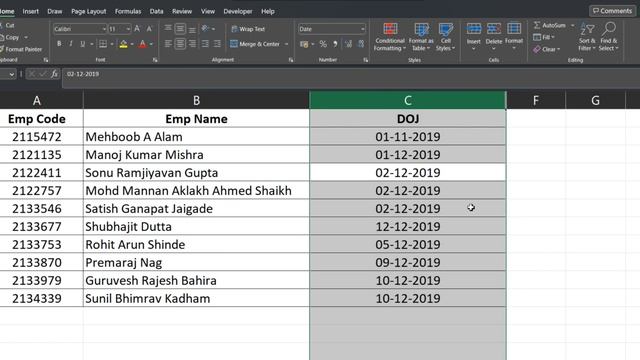Apply Comma Style format
The height and width of the screenshot is (360, 640).
pyautogui.click(x=335, y=44)
